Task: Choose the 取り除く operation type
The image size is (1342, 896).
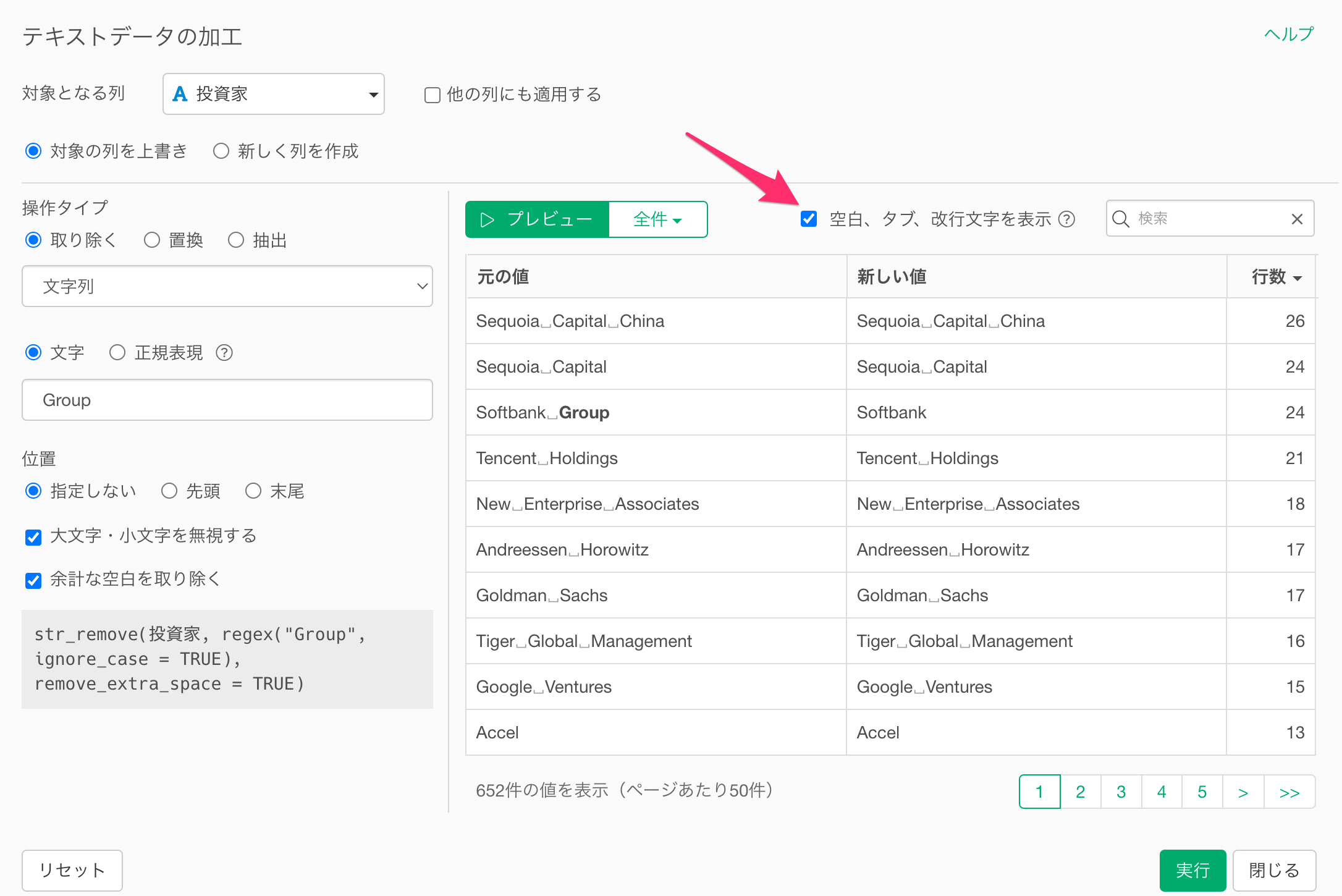Action: click(x=33, y=240)
